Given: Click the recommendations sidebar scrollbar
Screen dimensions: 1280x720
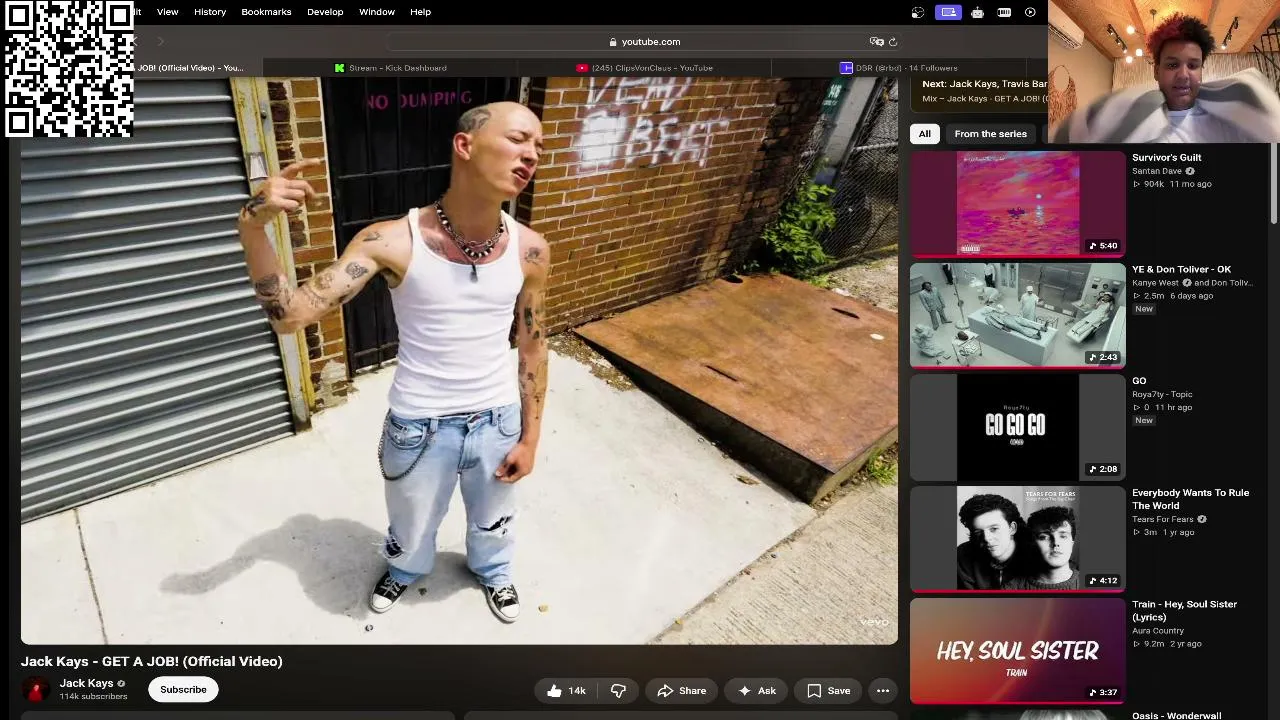Looking at the screenshot, I should pos(1274,185).
